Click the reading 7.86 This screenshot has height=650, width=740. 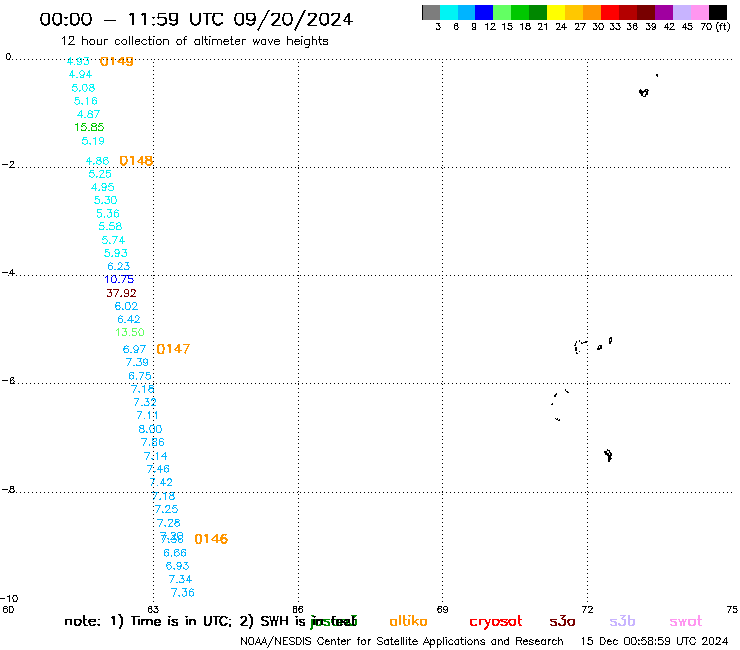coord(153,442)
